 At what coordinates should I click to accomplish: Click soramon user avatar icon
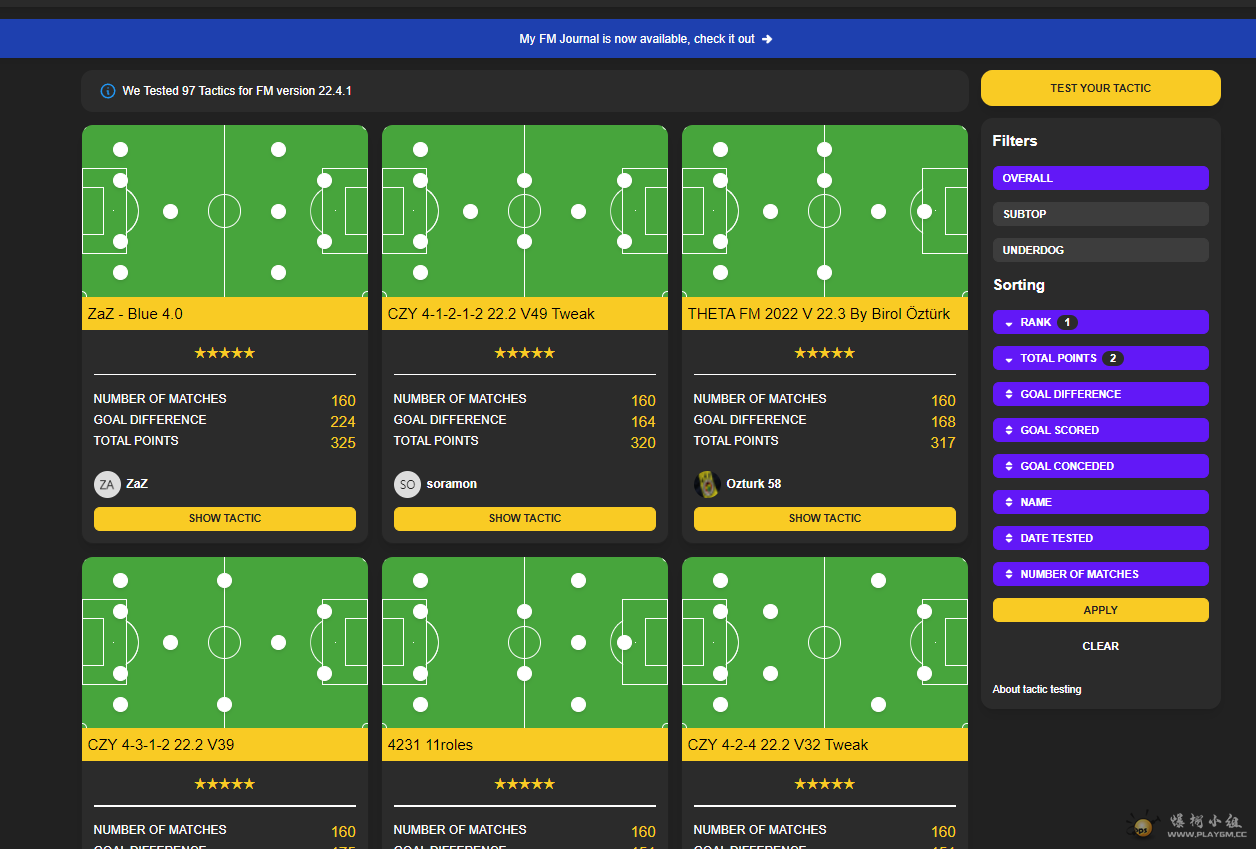407,484
